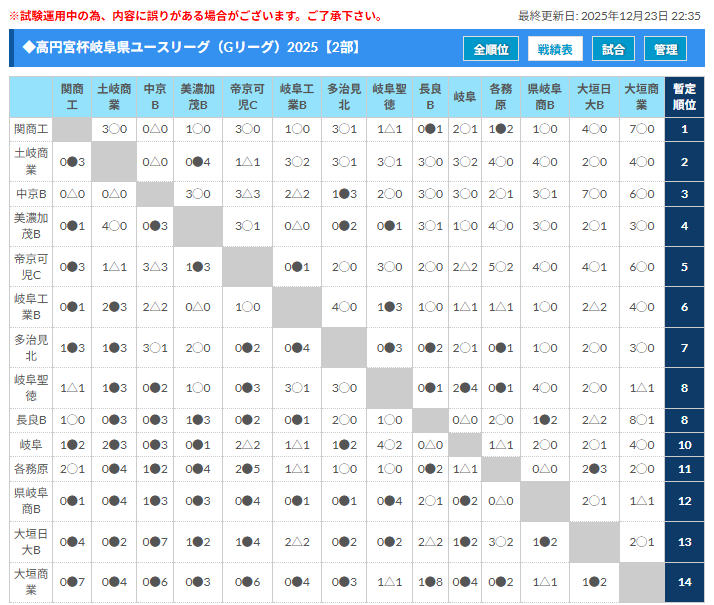Screen dimensions: 714x605
Task: Open the 管理 admin button
Action: point(665,49)
